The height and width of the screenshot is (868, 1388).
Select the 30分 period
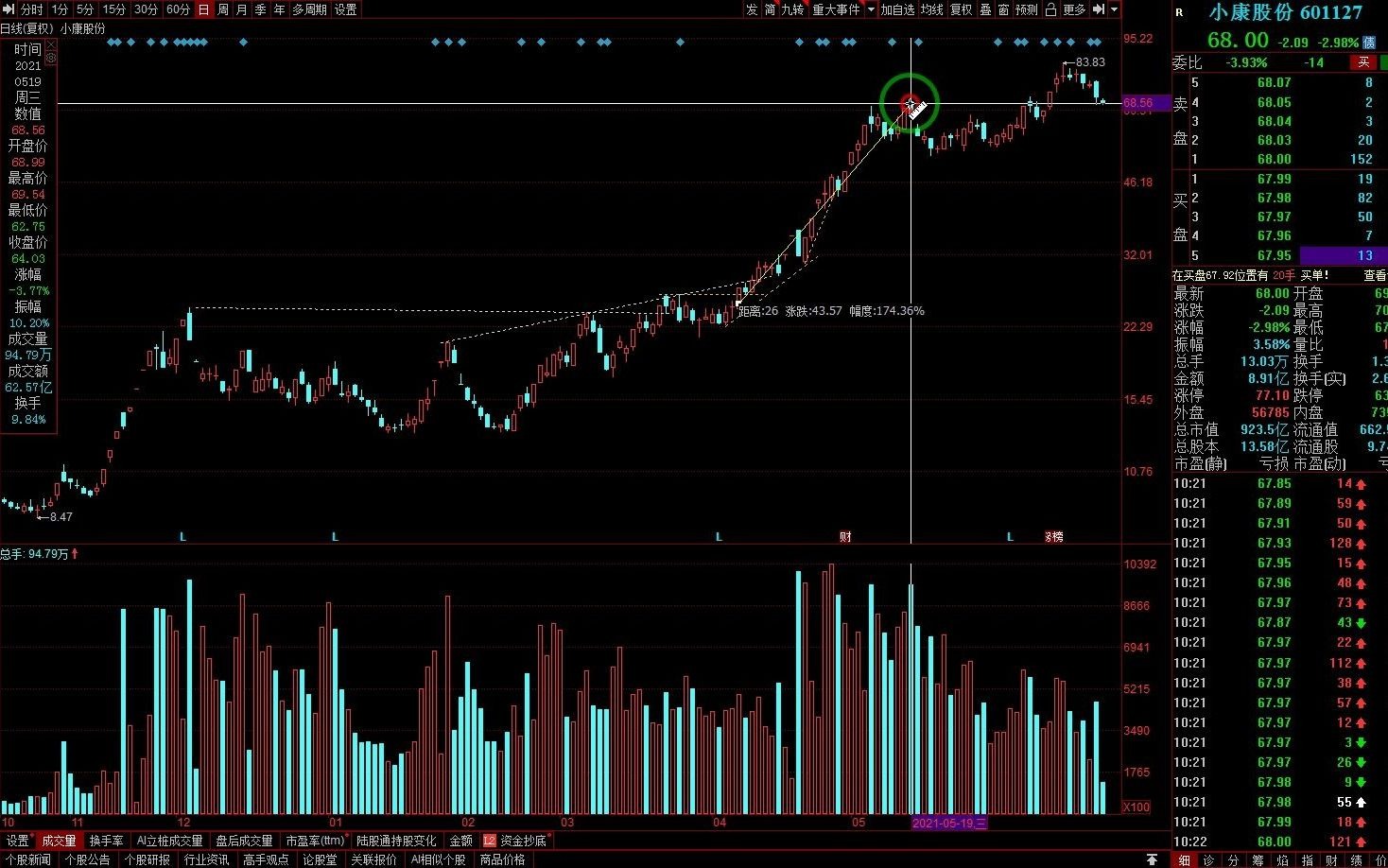coord(147,9)
